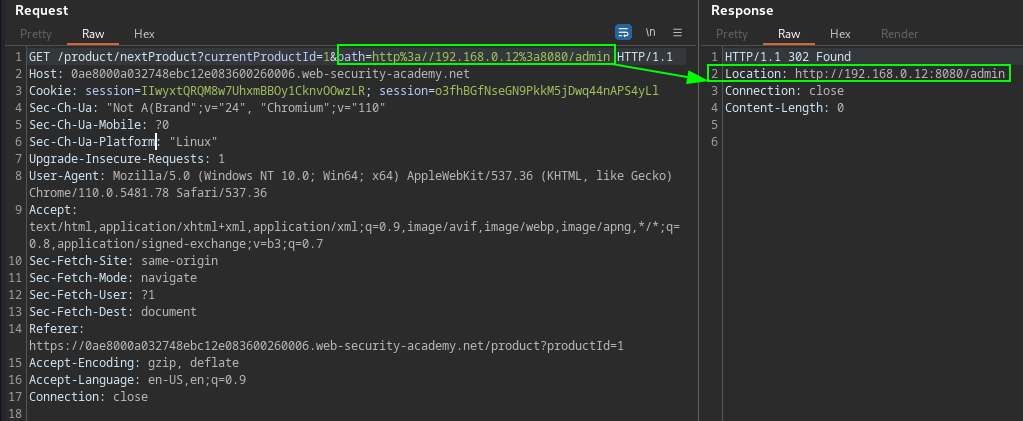This screenshot has height=421, width=1023.
Task: Select the Raw tab in Request
Action: point(93,34)
